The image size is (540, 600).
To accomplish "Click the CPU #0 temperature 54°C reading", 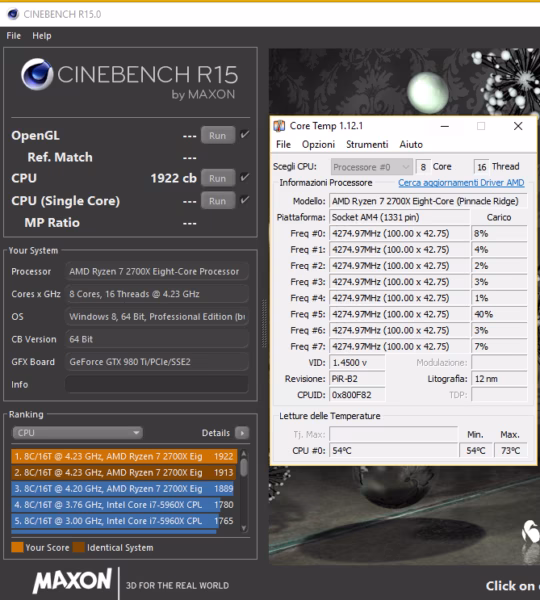I will [x=393, y=451].
